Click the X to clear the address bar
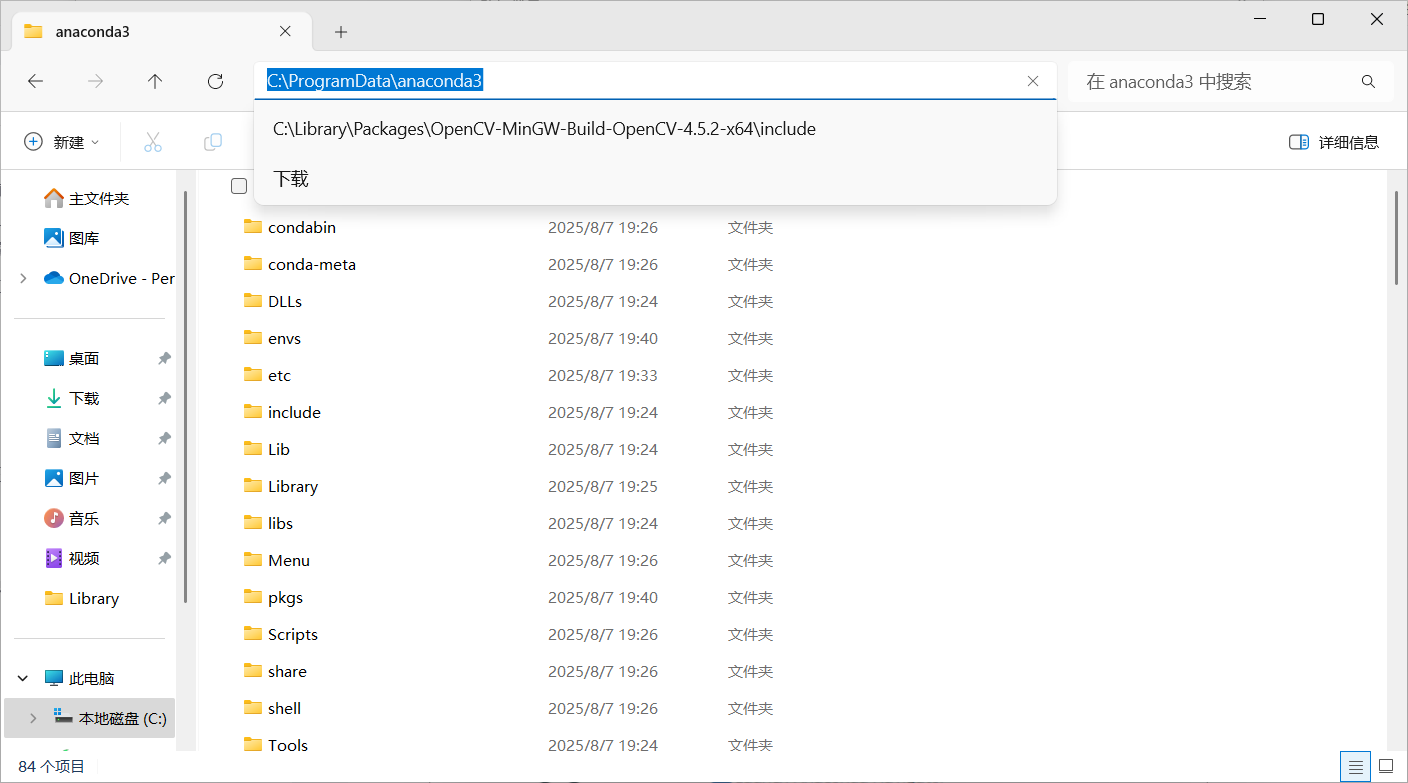1408x783 pixels. tap(1032, 81)
